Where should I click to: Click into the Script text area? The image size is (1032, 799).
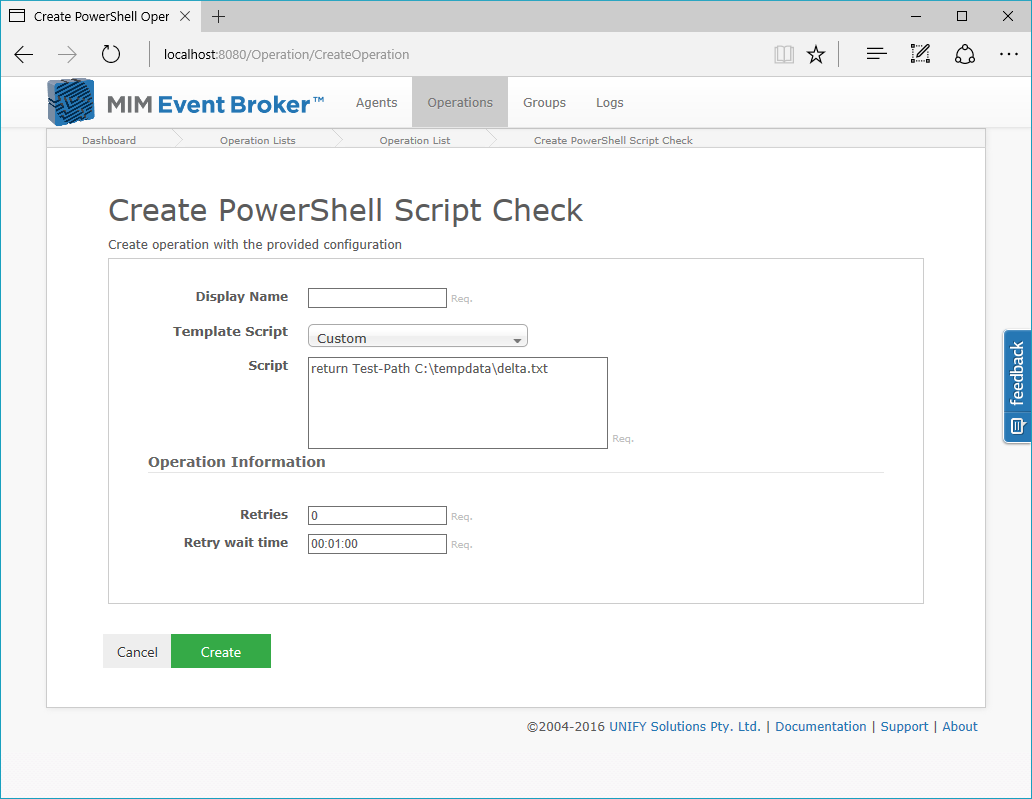[x=457, y=403]
